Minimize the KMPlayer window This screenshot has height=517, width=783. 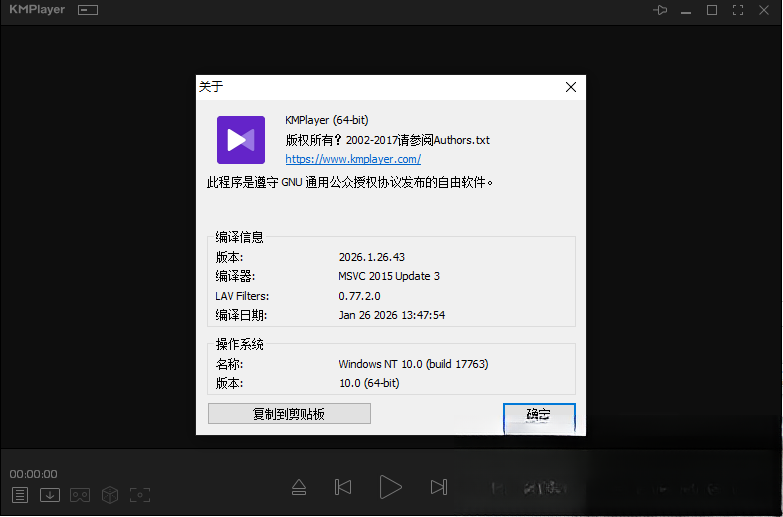pyautogui.click(x=686, y=12)
